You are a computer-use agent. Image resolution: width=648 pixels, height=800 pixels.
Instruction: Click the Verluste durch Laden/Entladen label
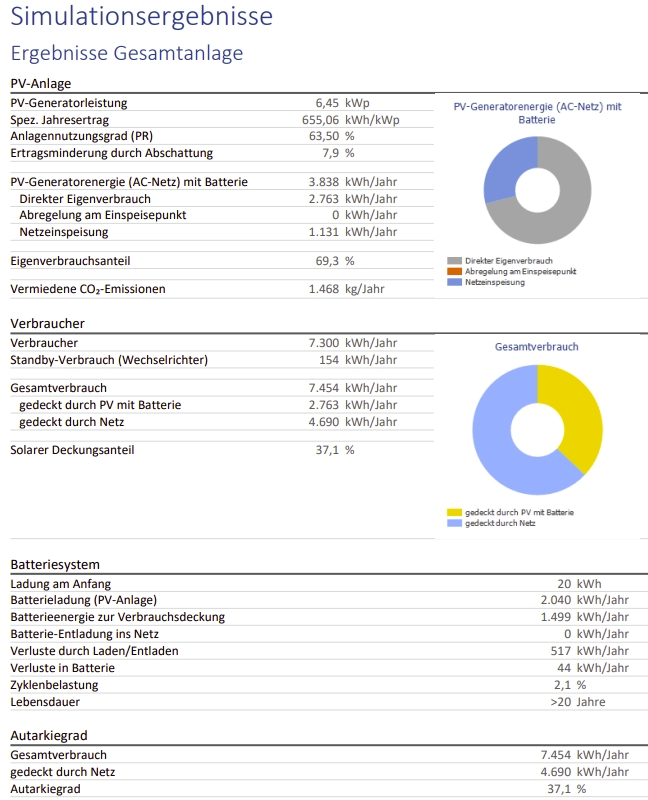click(94, 652)
